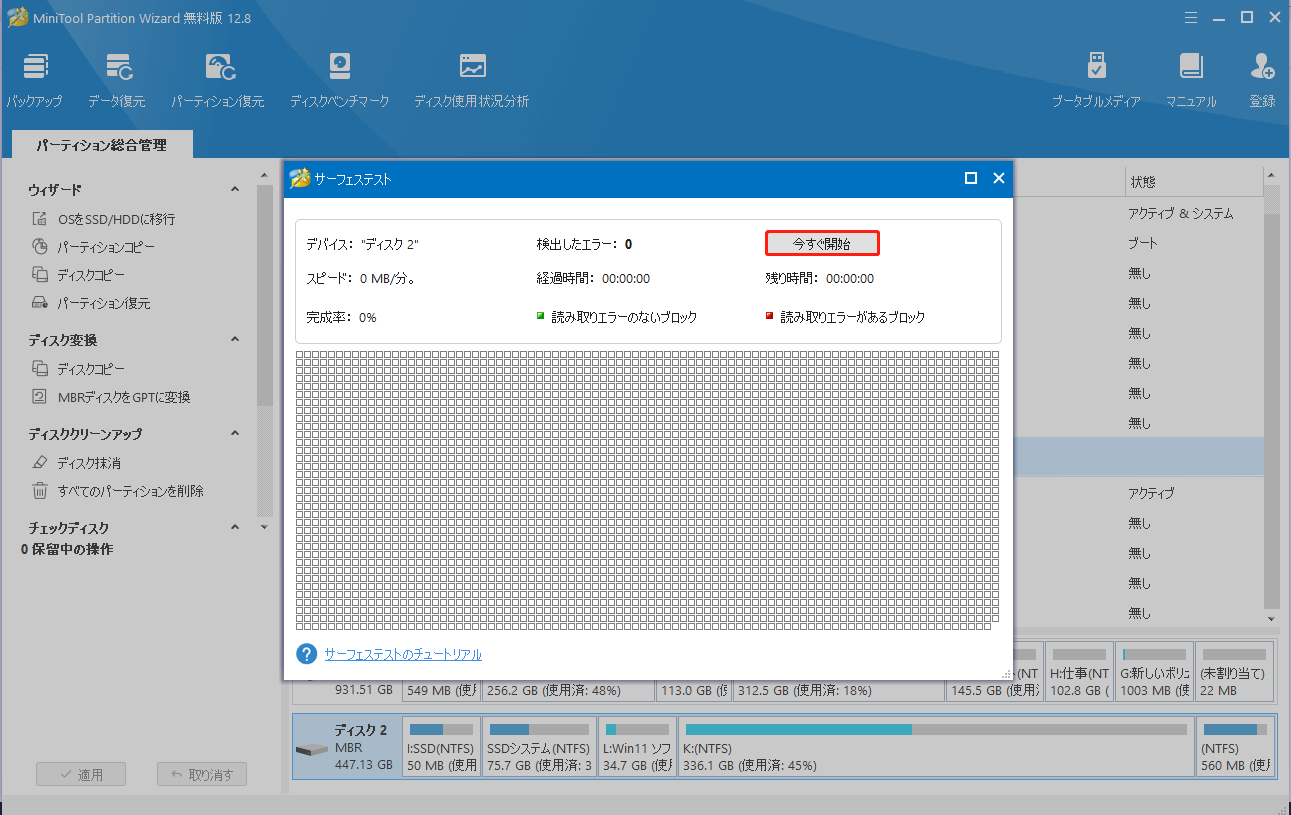Viewport: 1291px width, 815px height.
Task: Select the G:新しいボリューム partition block
Action: click(1155, 672)
